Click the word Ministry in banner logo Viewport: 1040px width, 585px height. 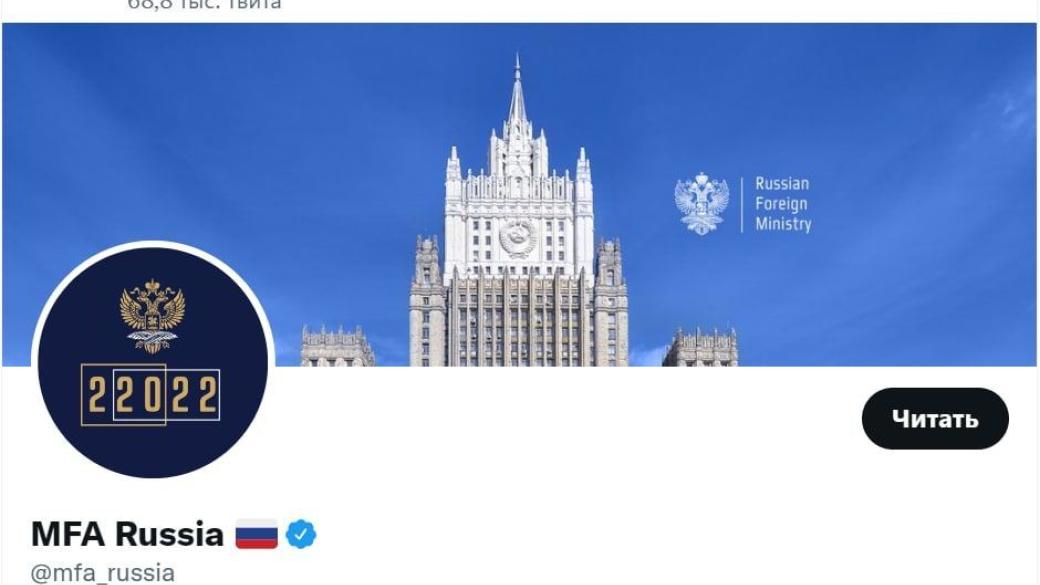(x=783, y=224)
